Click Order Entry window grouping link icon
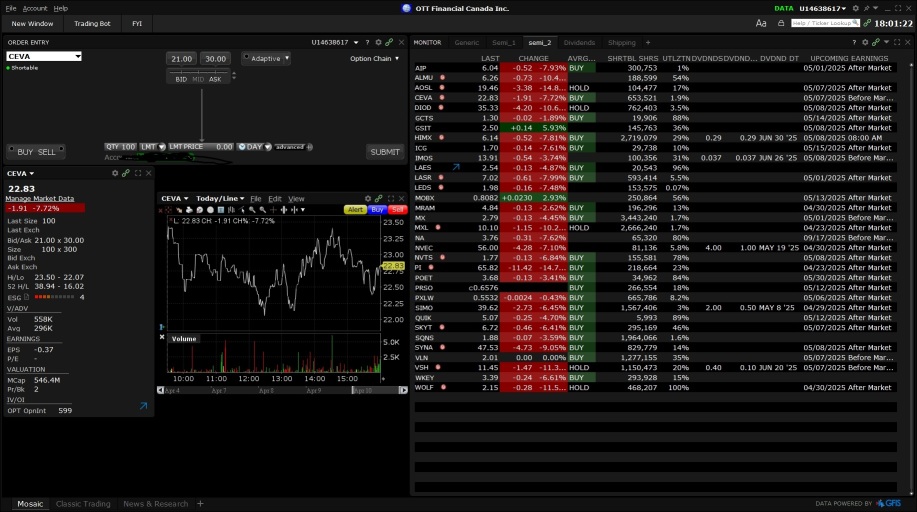Viewport: 917px width, 512px height. (389, 42)
